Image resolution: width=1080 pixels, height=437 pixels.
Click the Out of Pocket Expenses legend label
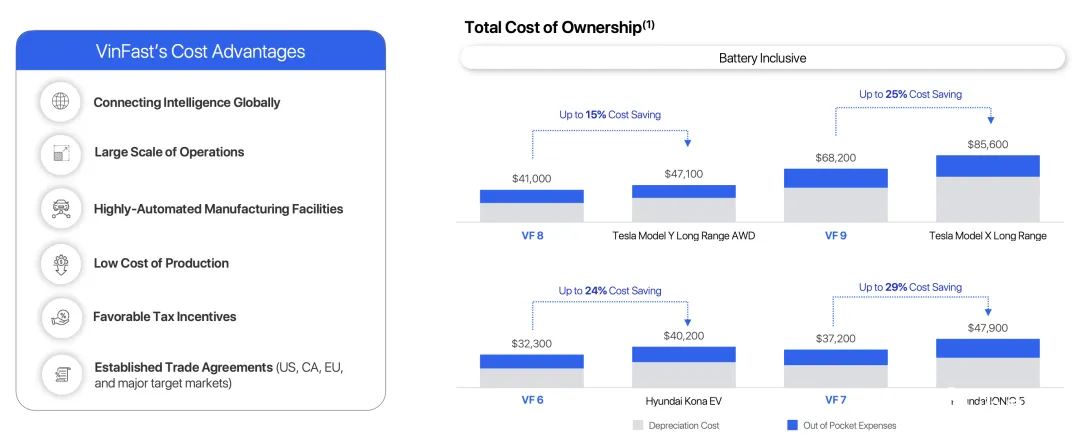850,425
